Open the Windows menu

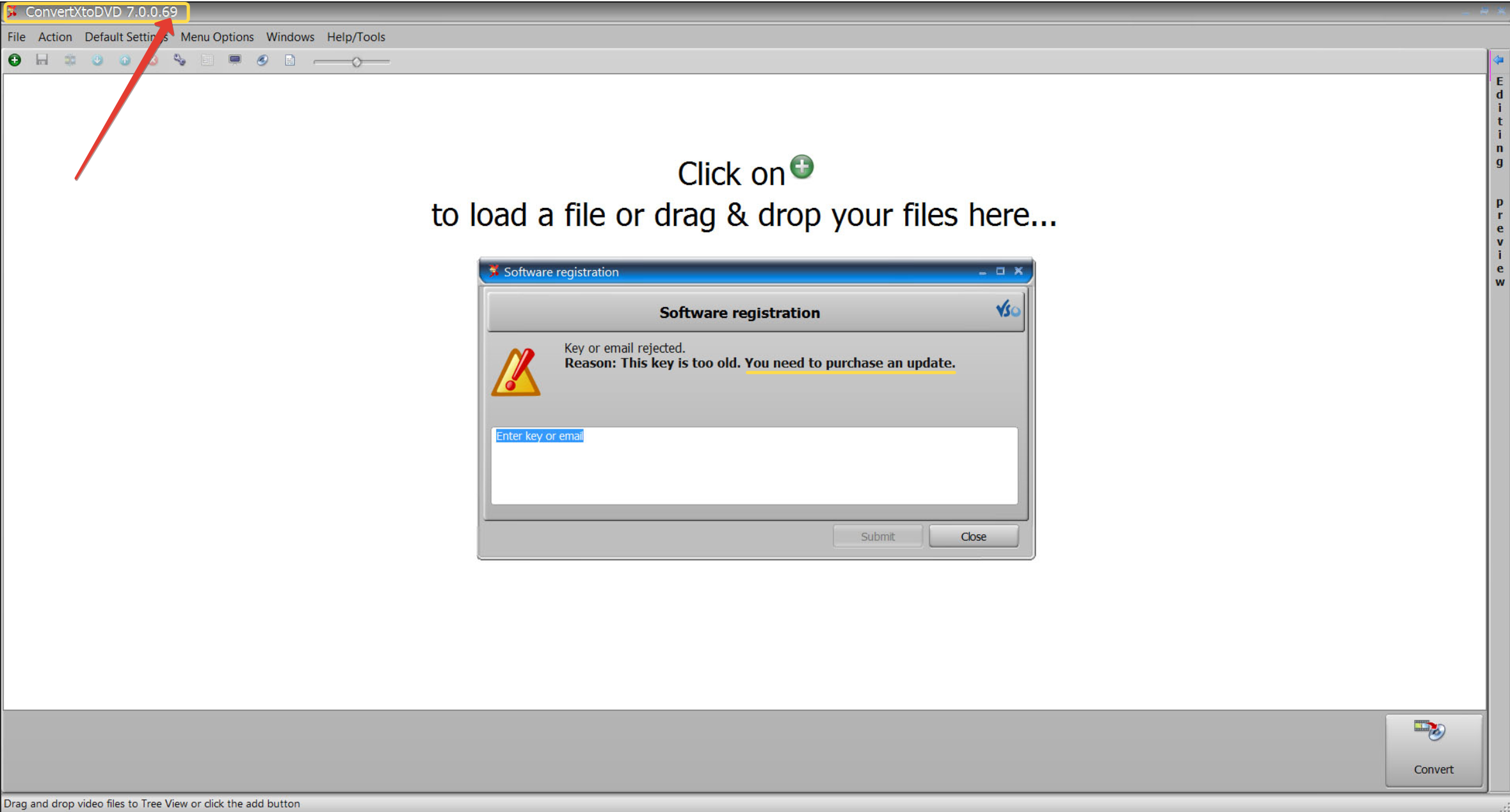pyautogui.click(x=290, y=37)
